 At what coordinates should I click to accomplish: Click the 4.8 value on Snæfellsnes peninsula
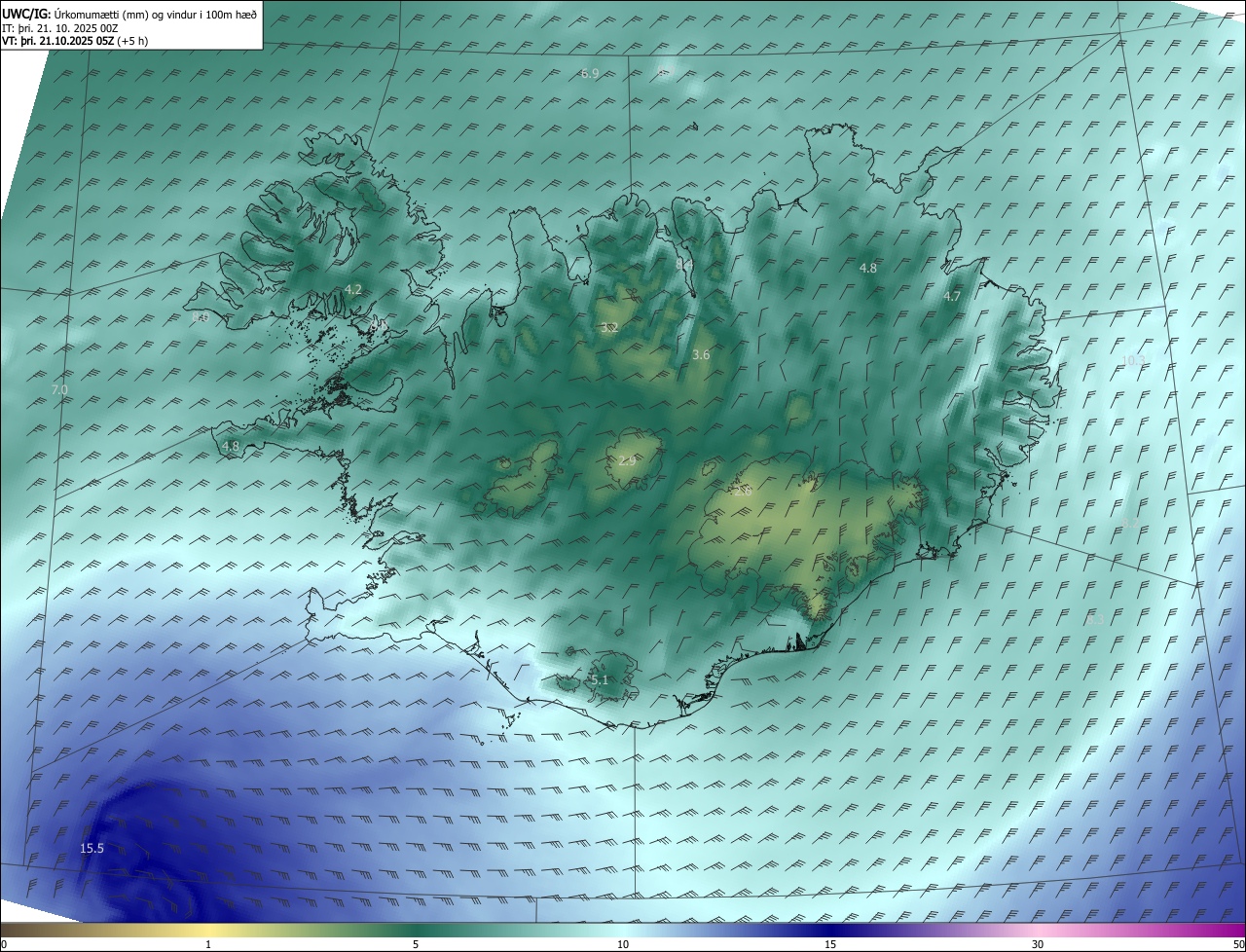[231, 446]
